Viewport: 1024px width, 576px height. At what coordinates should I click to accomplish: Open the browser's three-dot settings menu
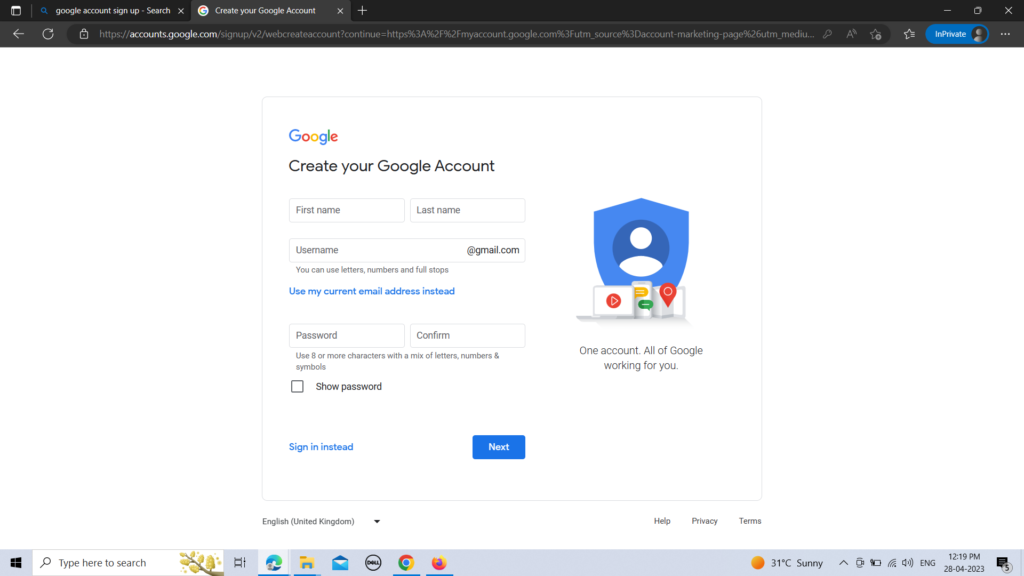pos(1005,34)
